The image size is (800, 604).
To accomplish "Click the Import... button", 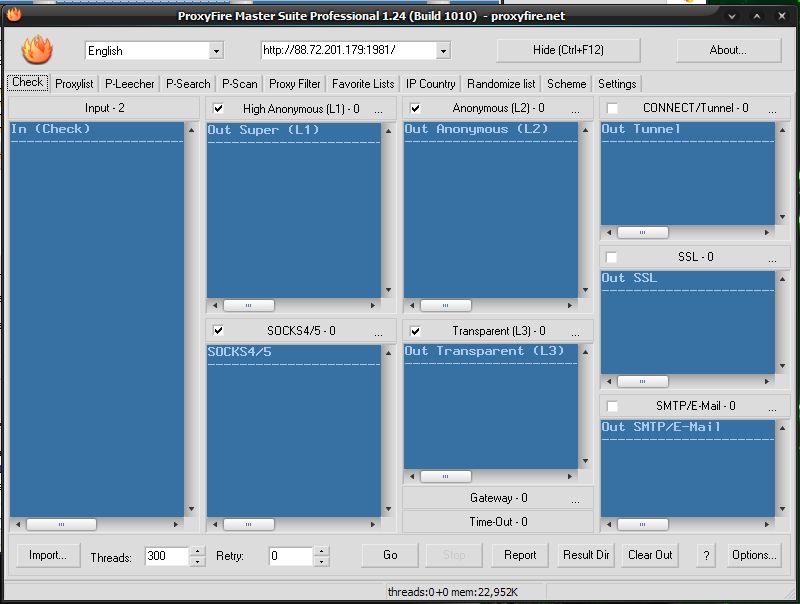I will pos(48,555).
